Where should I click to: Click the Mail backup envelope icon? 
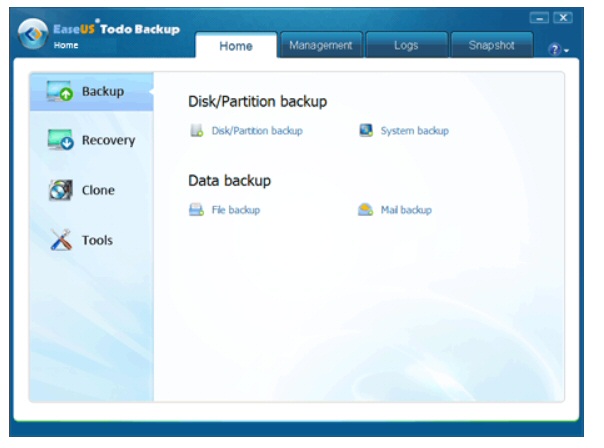coord(365,210)
